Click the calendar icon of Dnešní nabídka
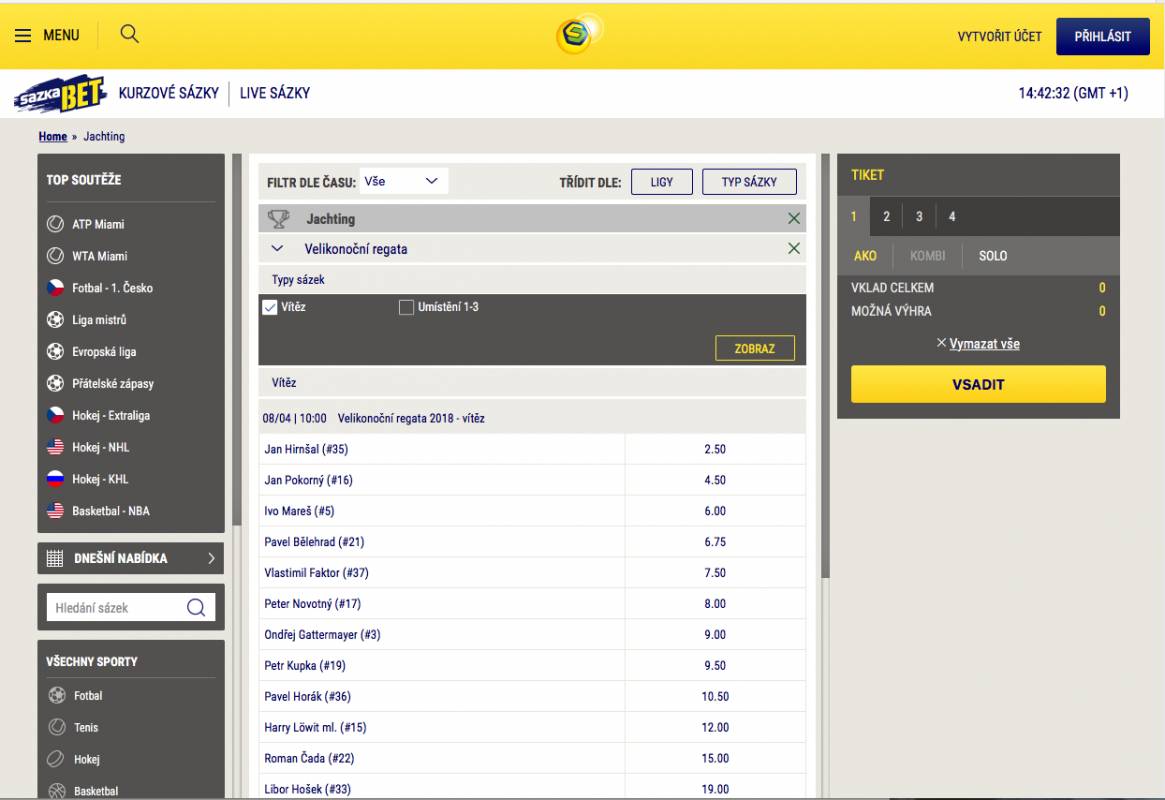This screenshot has width=1165, height=800. click(x=56, y=558)
